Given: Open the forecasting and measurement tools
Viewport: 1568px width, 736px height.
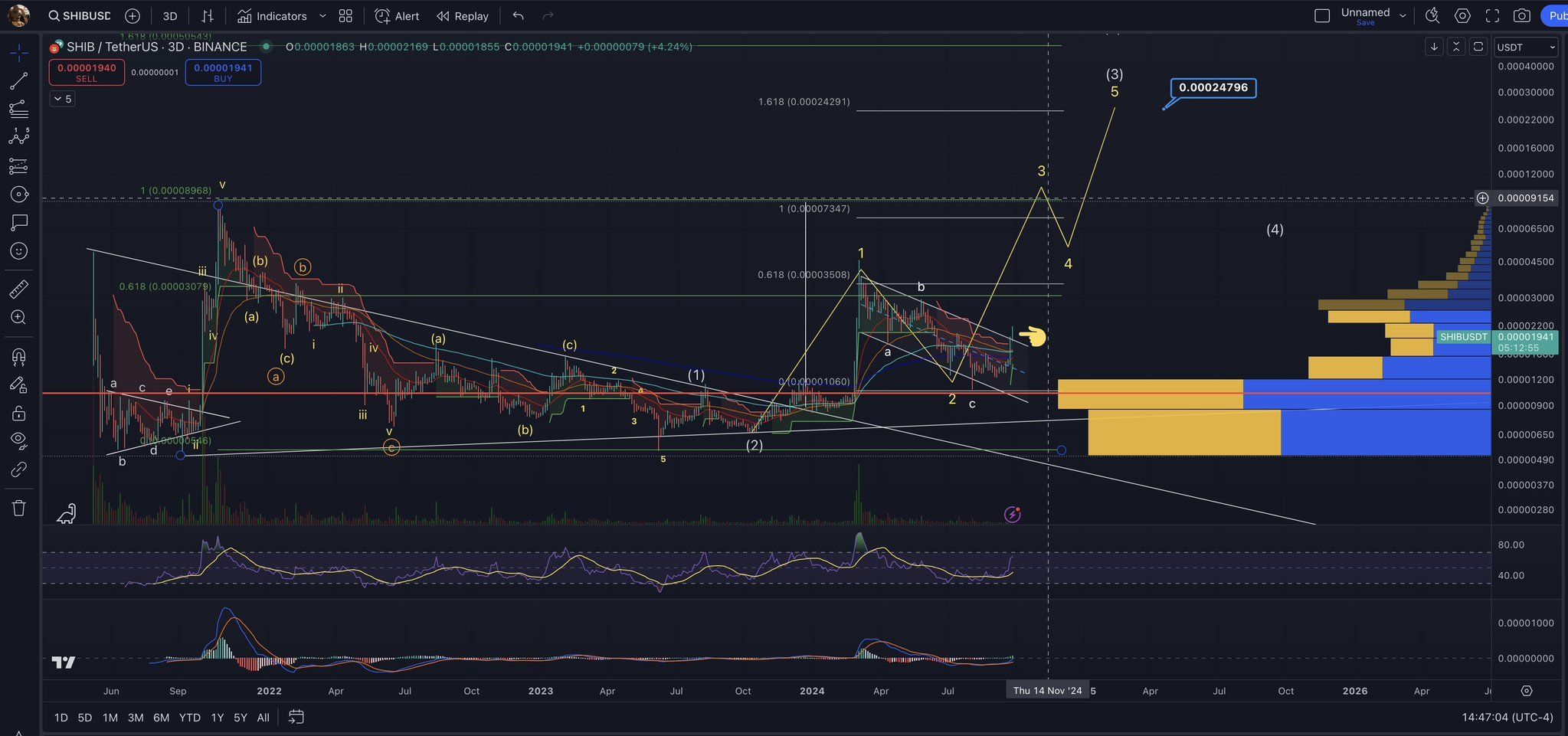Looking at the screenshot, I should (x=19, y=165).
